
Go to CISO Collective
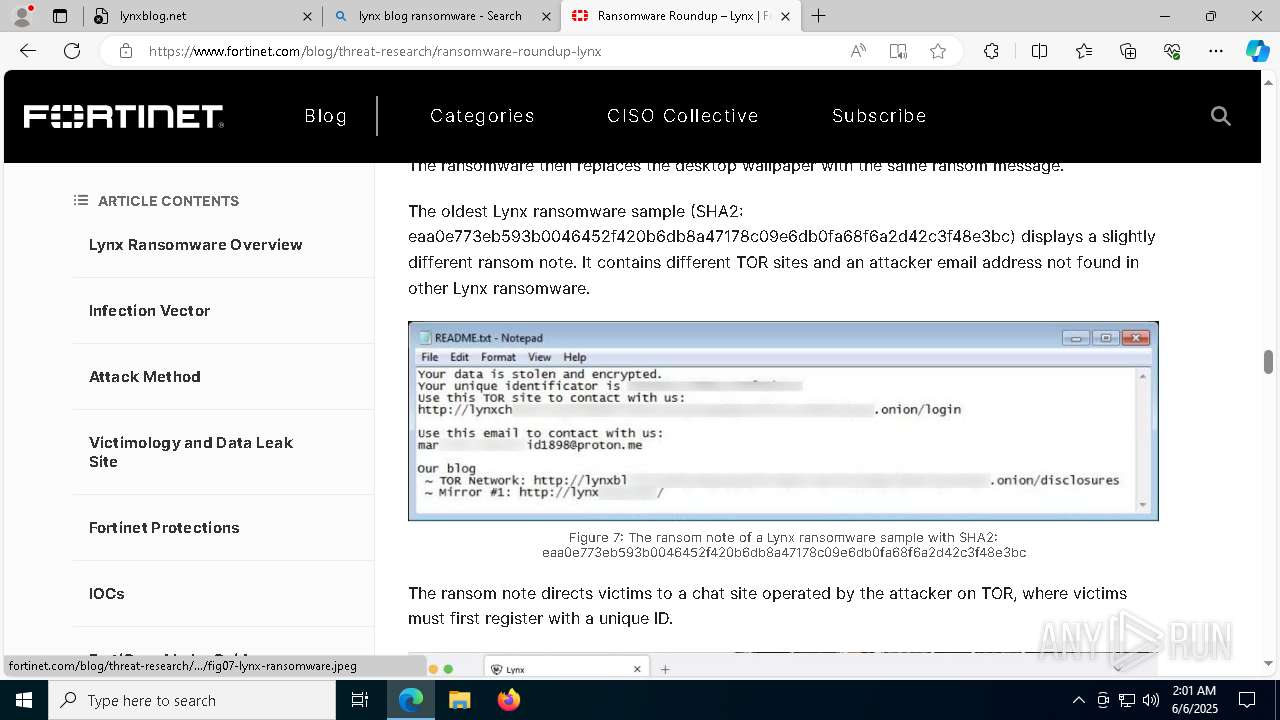point(683,116)
